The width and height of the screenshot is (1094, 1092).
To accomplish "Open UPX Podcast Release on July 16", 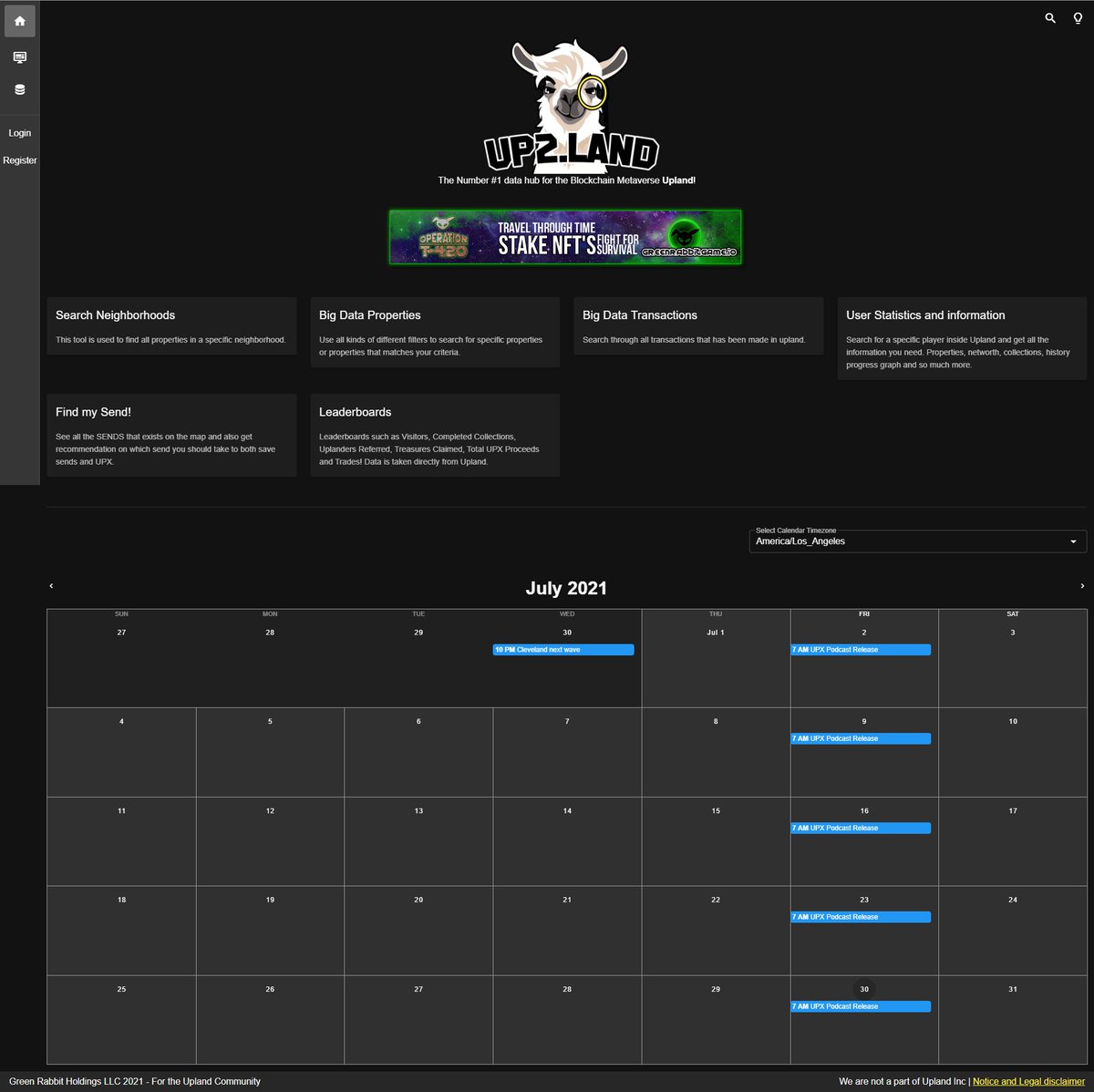I will pyautogui.click(x=861, y=828).
